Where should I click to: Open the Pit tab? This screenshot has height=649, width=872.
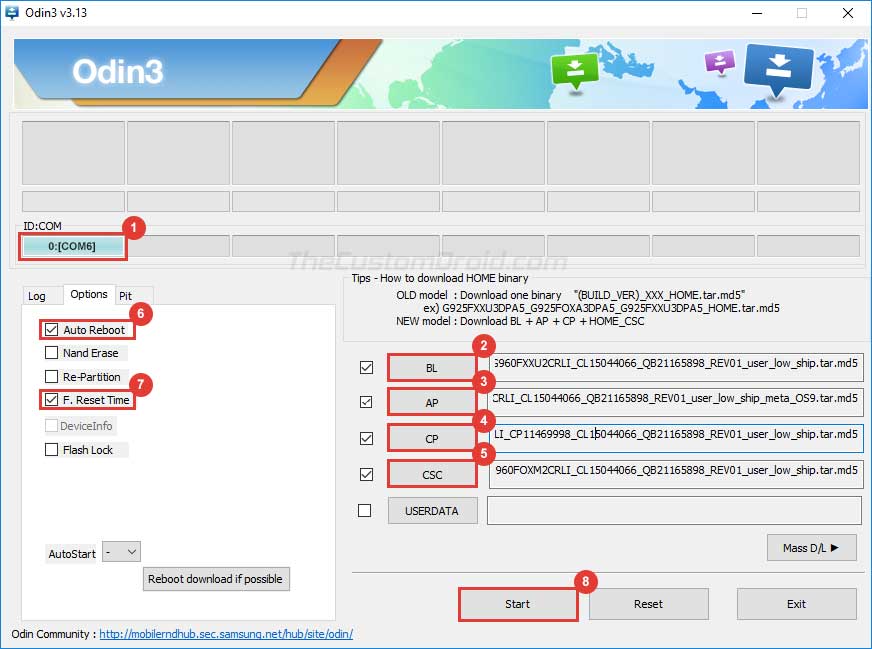pos(126,296)
